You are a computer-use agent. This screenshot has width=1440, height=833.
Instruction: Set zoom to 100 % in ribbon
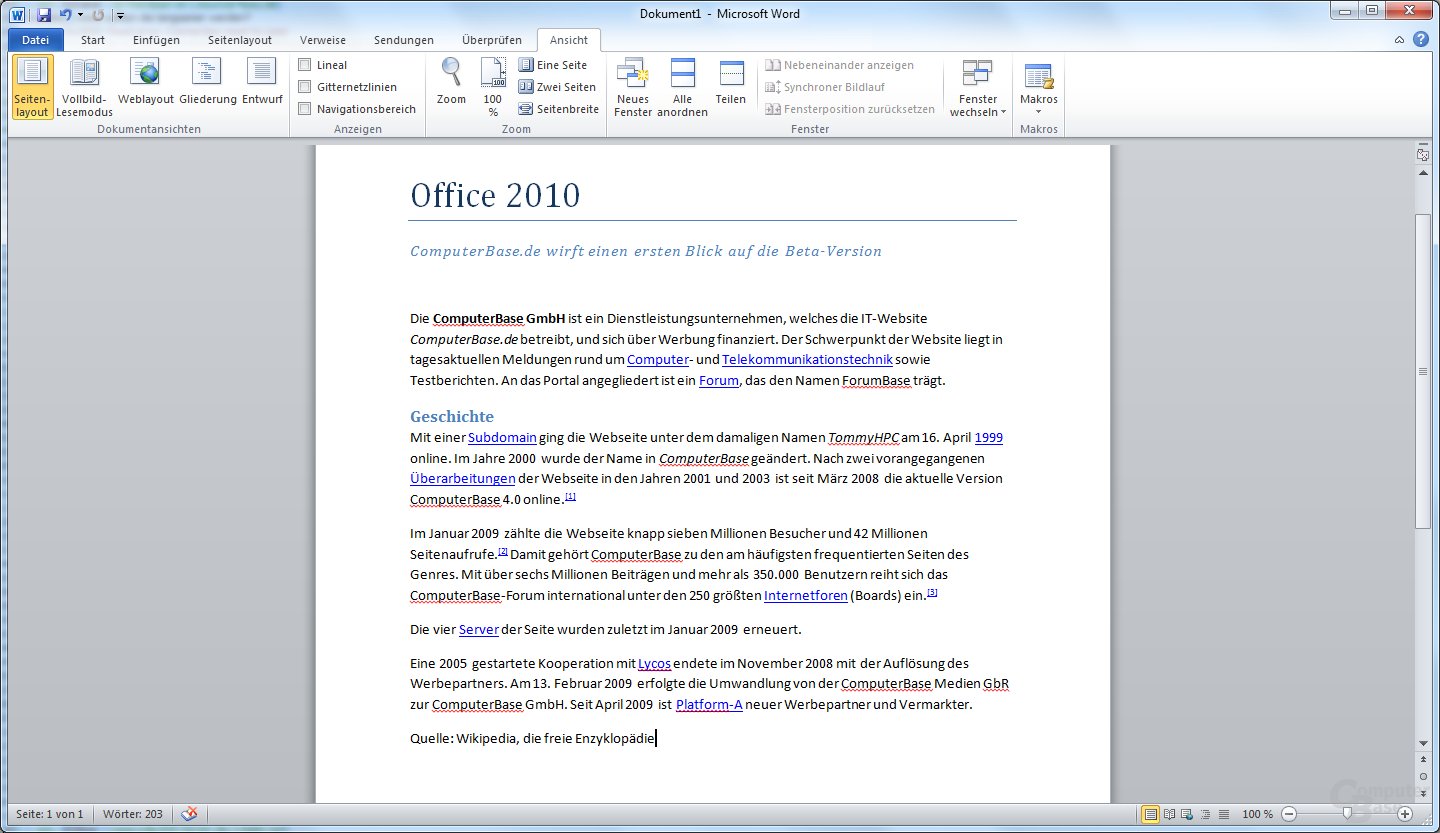(x=493, y=87)
